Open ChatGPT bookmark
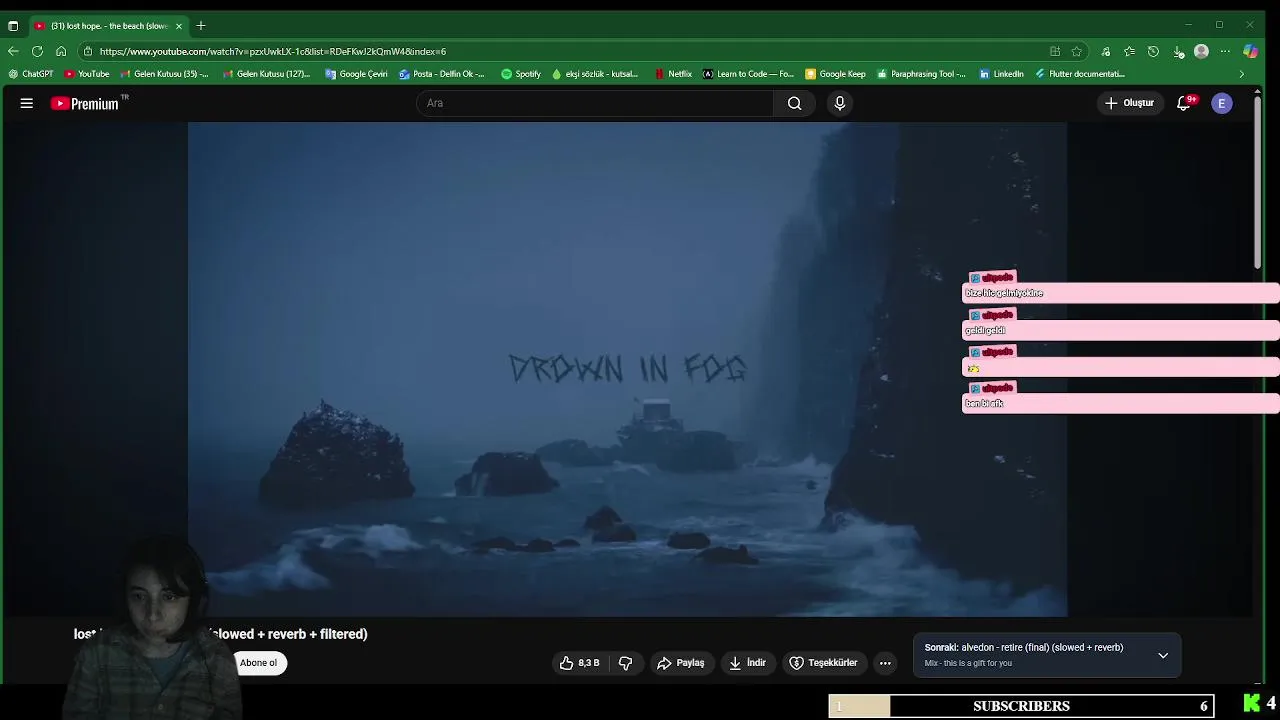The image size is (1280, 720). (x=31, y=74)
